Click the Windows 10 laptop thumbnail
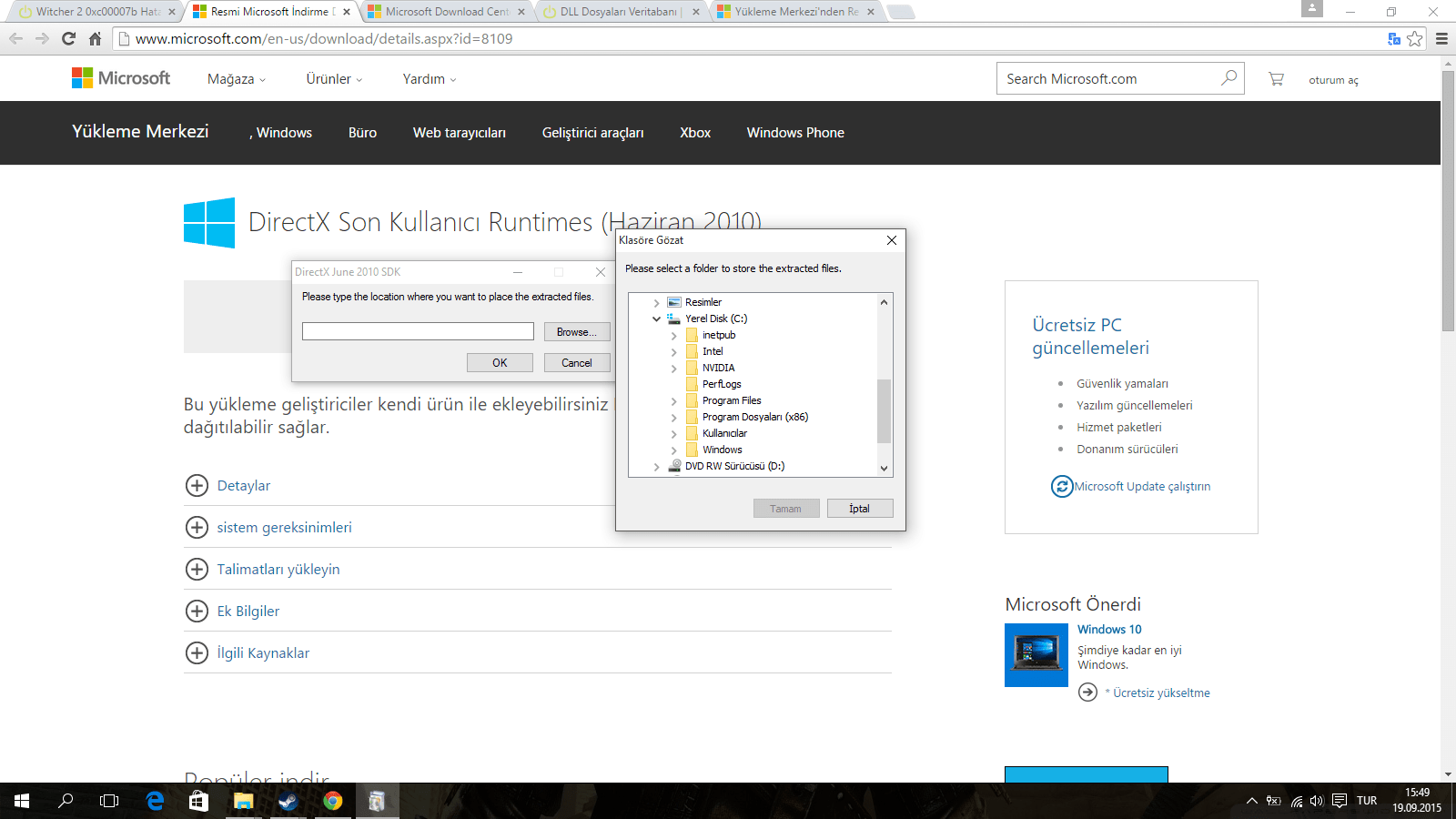Viewport: 1456px width, 819px height. click(1036, 655)
